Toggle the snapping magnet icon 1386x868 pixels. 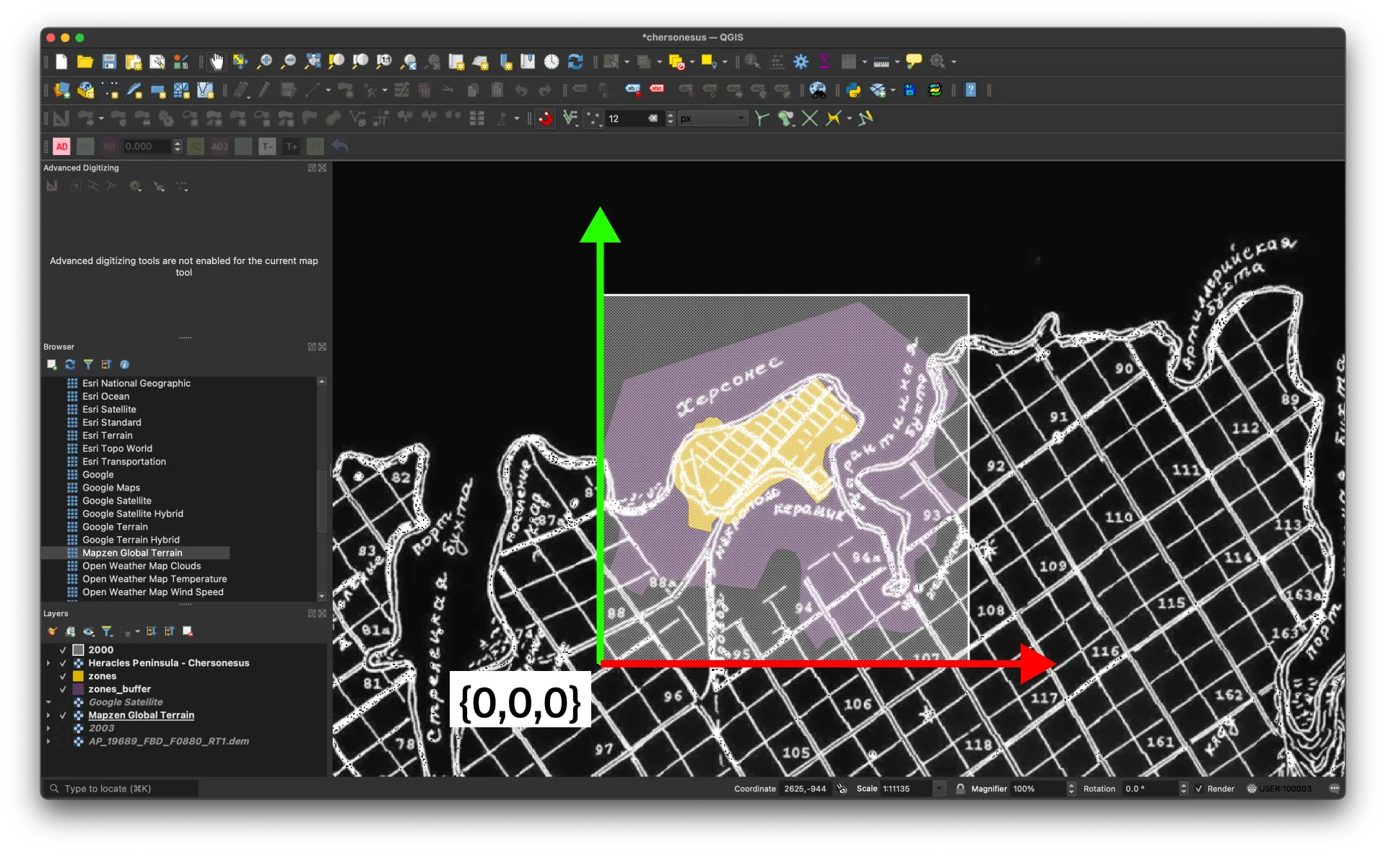[546, 118]
